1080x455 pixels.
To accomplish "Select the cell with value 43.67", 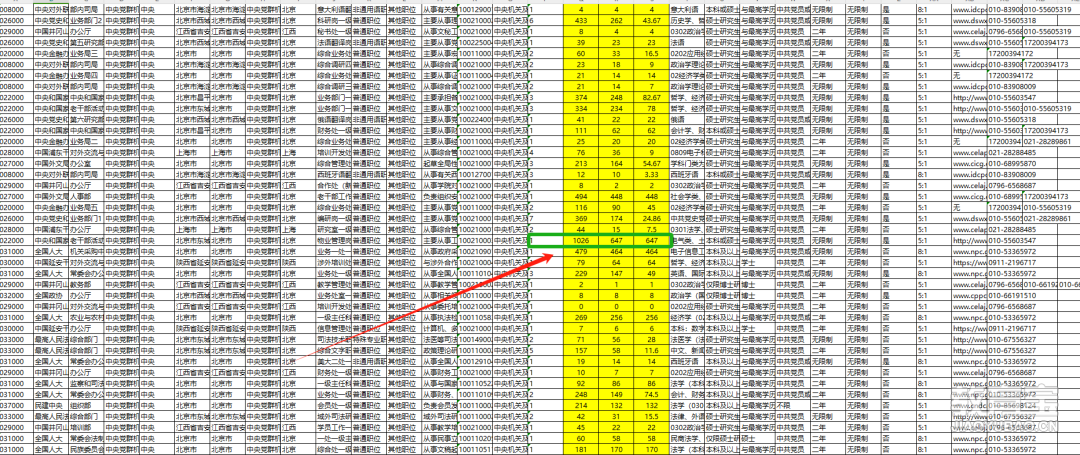I will pos(651,21).
